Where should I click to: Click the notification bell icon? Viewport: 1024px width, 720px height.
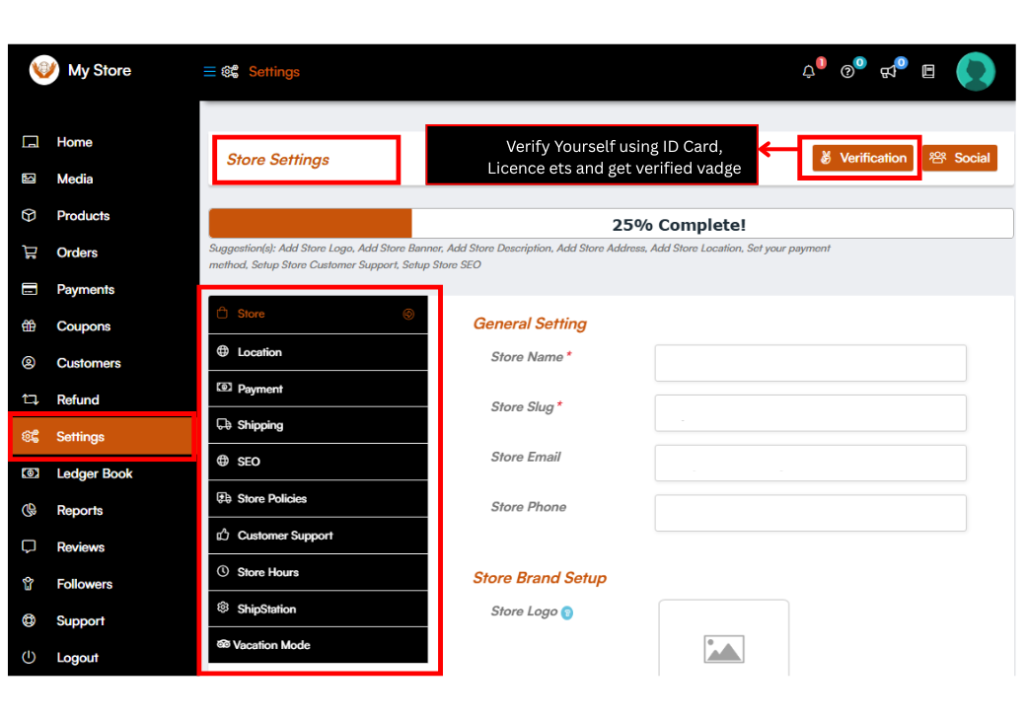click(809, 72)
